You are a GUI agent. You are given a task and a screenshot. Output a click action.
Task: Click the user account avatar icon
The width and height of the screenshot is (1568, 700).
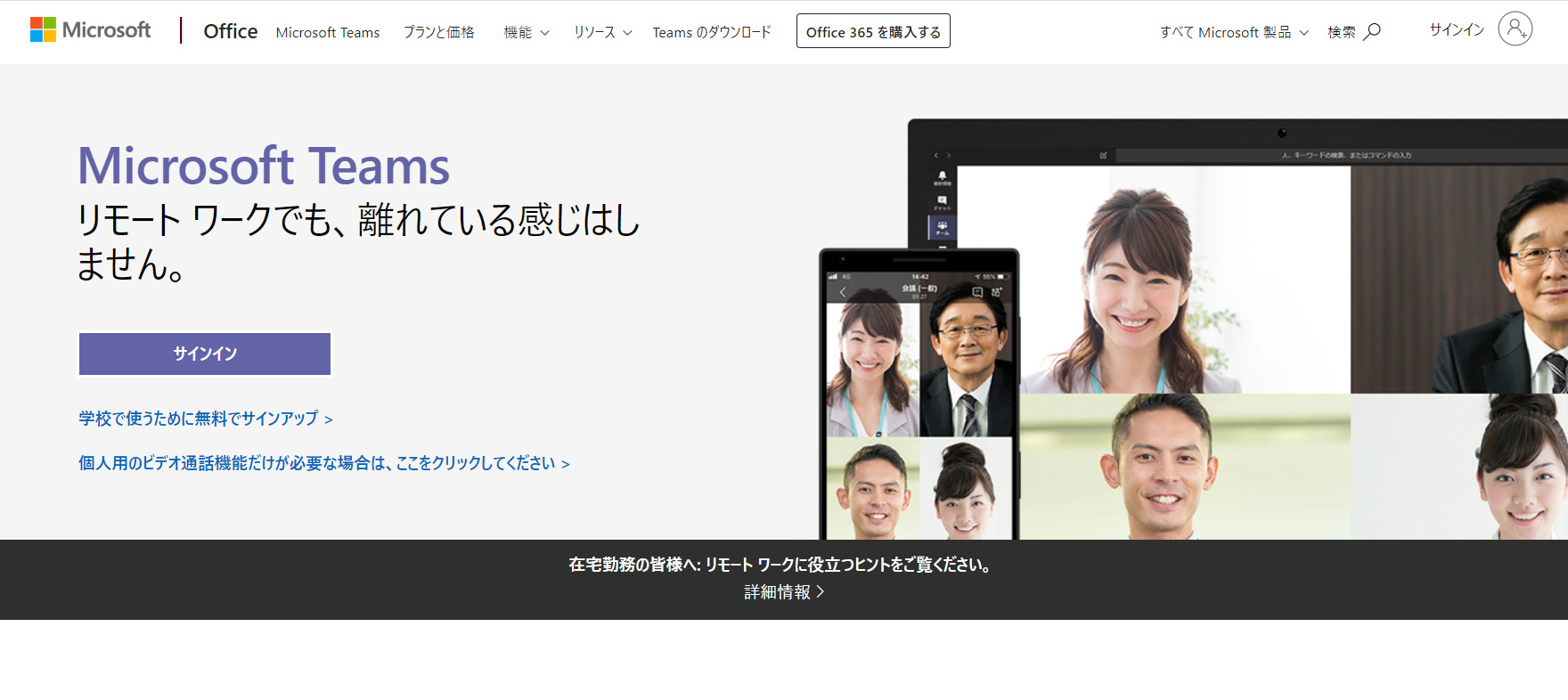pyautogui.click(x=1515, y=29)
